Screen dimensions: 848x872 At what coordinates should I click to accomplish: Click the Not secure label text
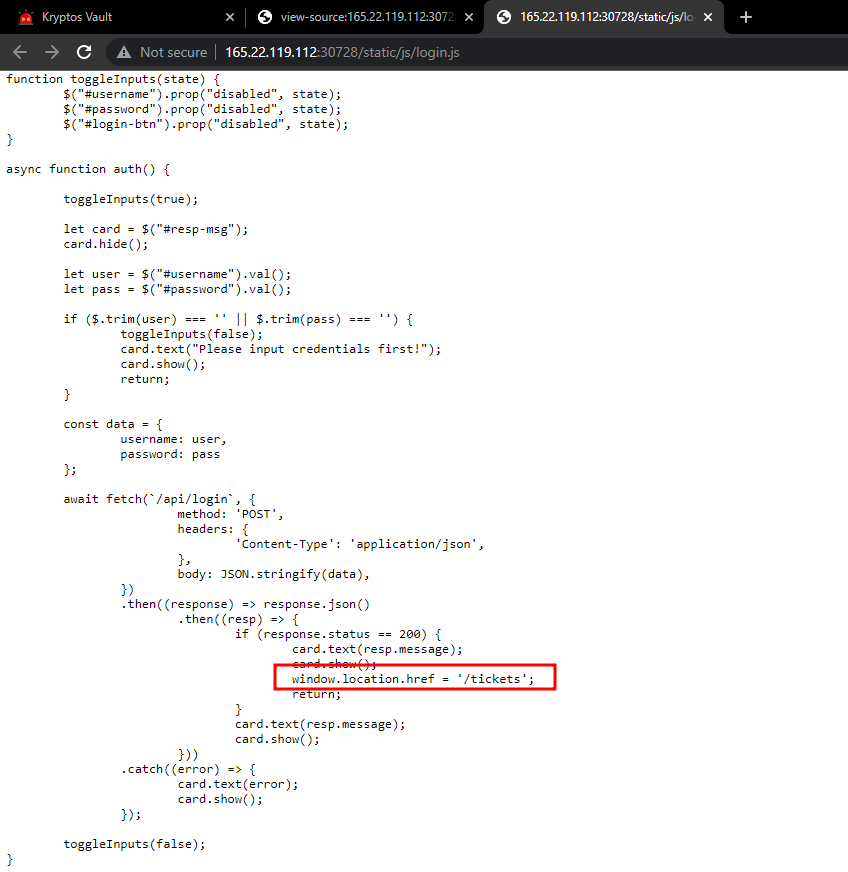[173, 52]
